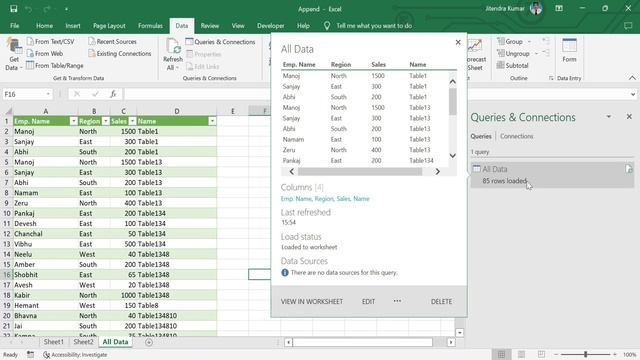The height and width of the screenshot is (360, 640).
Task: Click the Undo arrow in title bar
Action: (29, 9)
